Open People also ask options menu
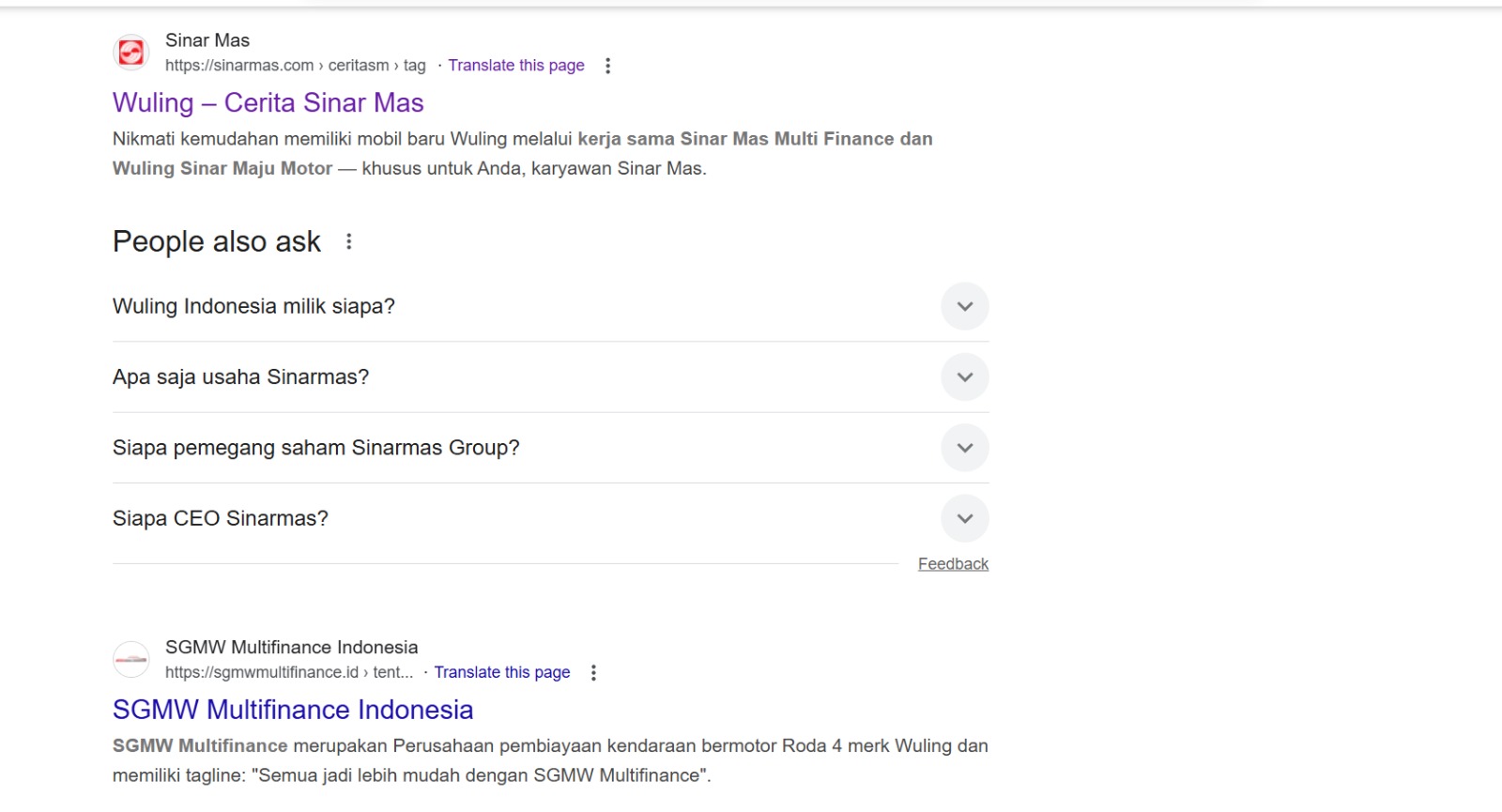Viewport: 1502px width, 812px height. point(349,242)
